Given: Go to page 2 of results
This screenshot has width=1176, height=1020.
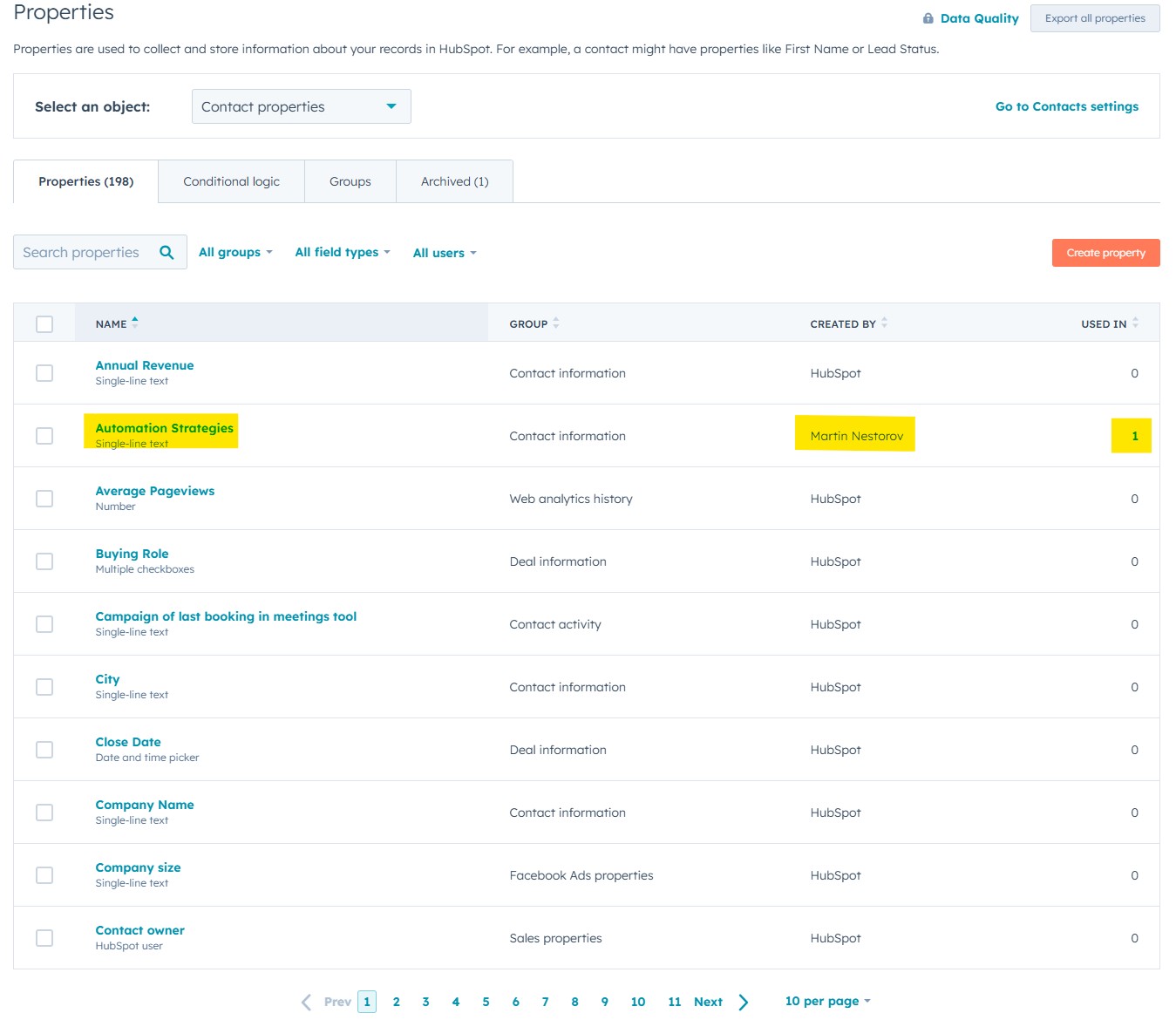Looking at the screenshot, I should pyautogui.click(x=396, y=1002).
